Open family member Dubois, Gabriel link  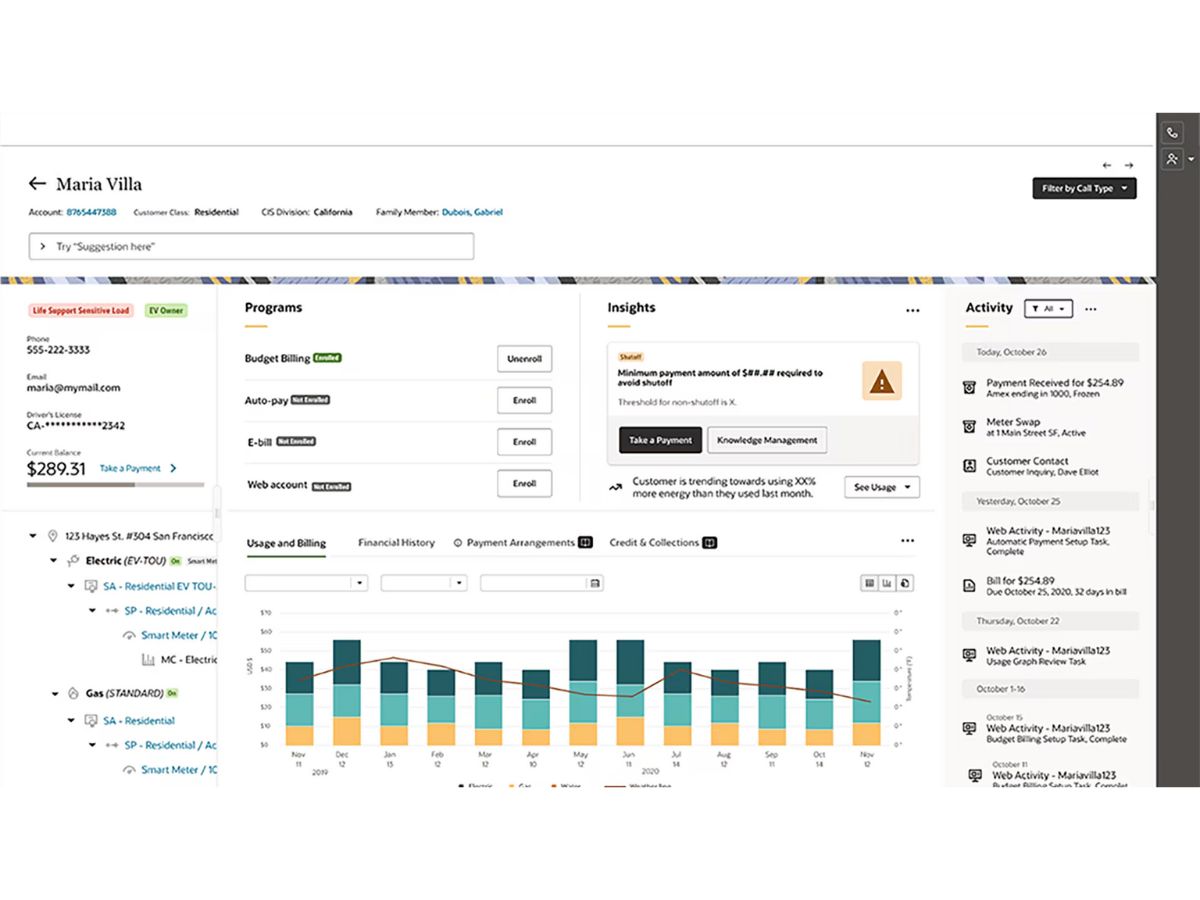click(x=472, y=212)
